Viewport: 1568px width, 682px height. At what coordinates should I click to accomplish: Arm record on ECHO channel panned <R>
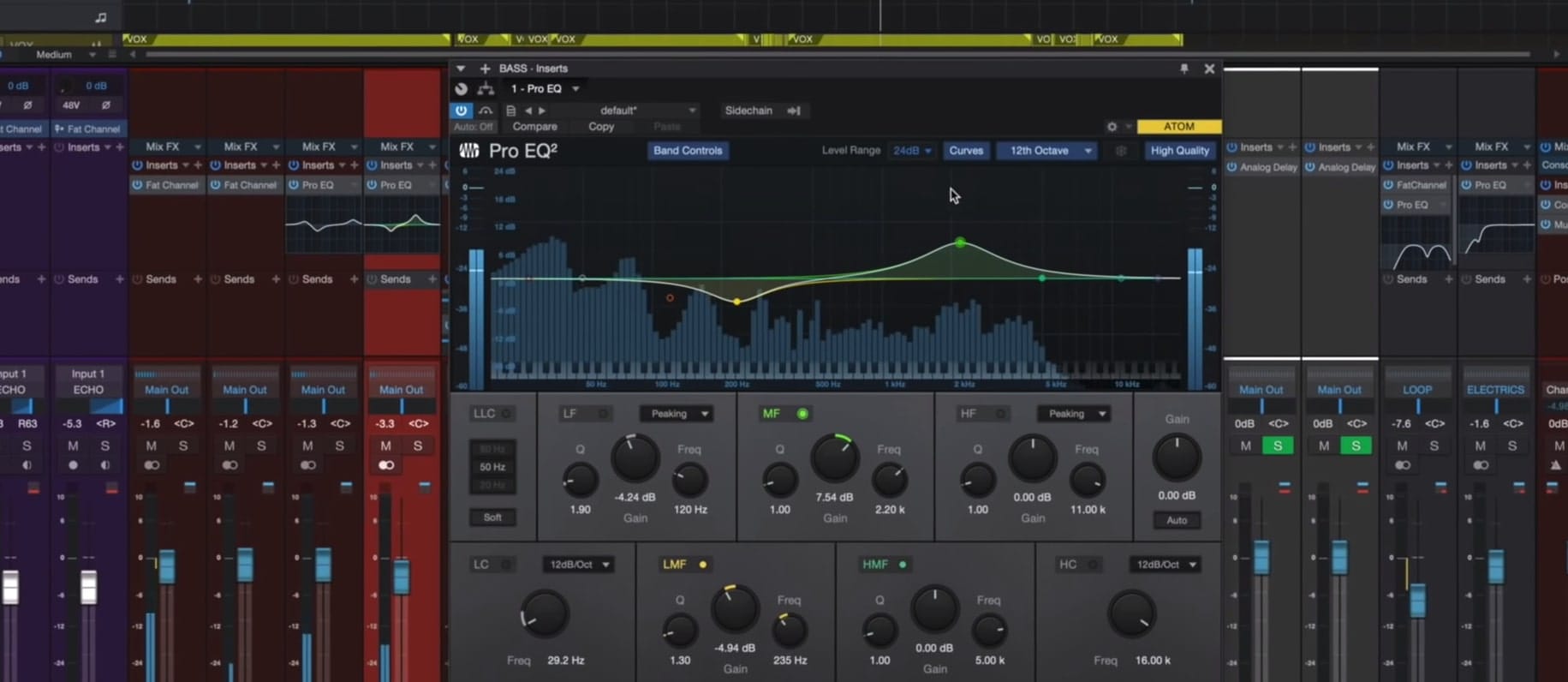74,465
